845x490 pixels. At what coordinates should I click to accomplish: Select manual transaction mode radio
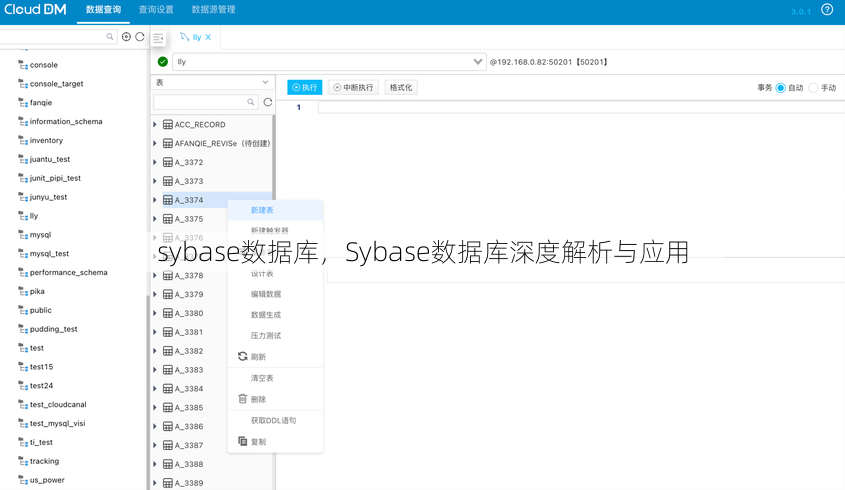point(813,88)
